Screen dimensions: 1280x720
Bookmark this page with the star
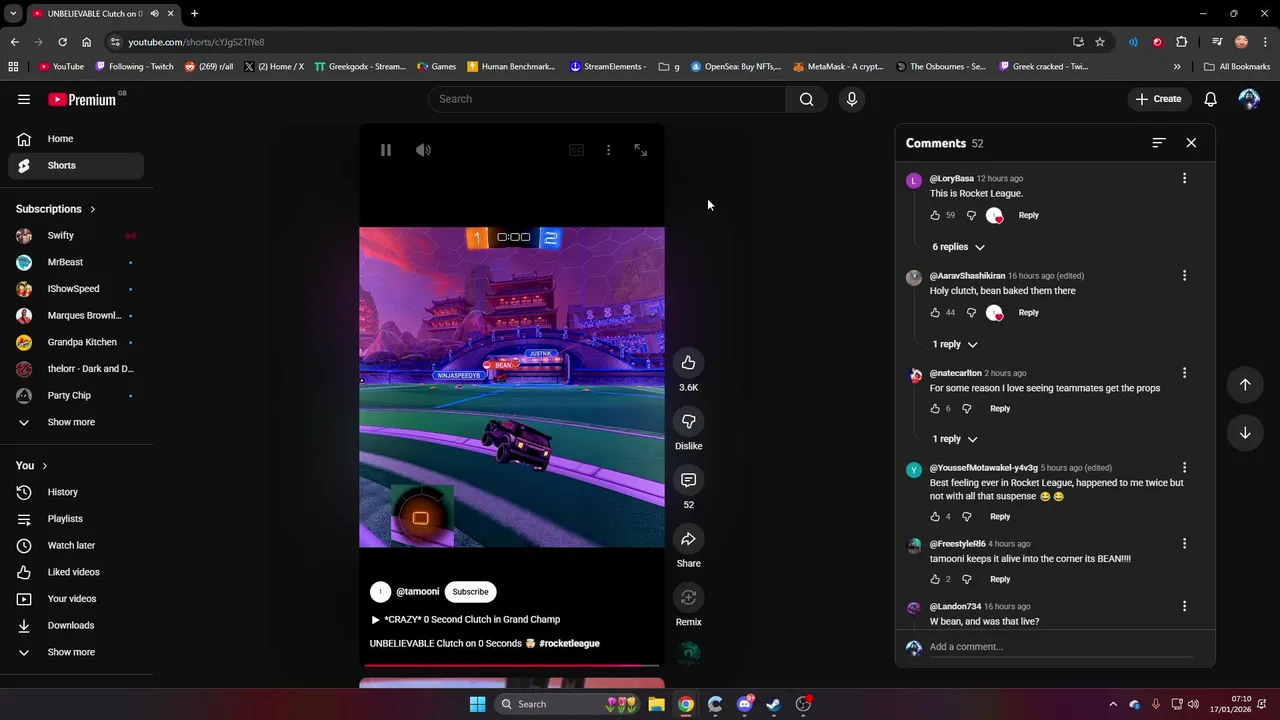(1100, 42)
